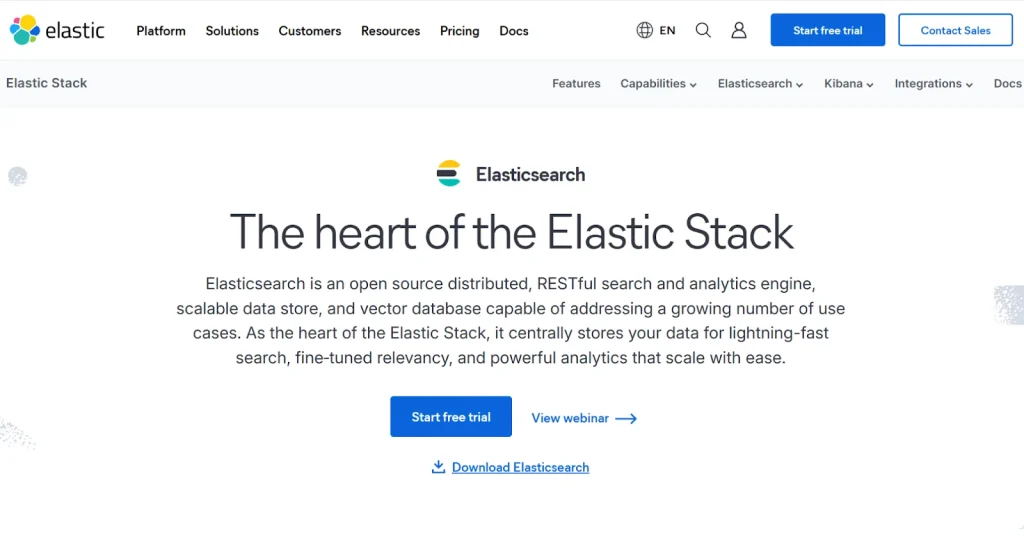Click the Elastic logo in header
Screen dimensions: 1024x540
pyautogui.click(x=57, y=30)
